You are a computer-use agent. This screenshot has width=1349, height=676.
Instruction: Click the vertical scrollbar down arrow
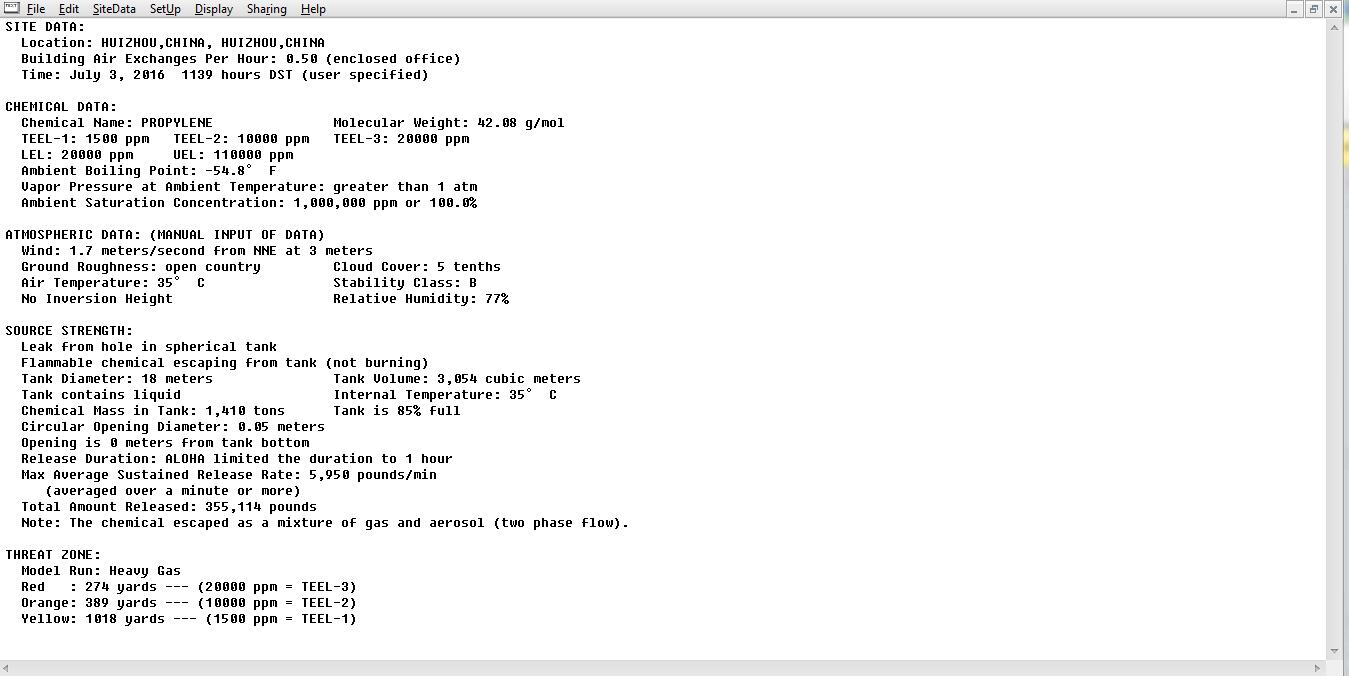pyautogui.click(x=1334, y=651)
